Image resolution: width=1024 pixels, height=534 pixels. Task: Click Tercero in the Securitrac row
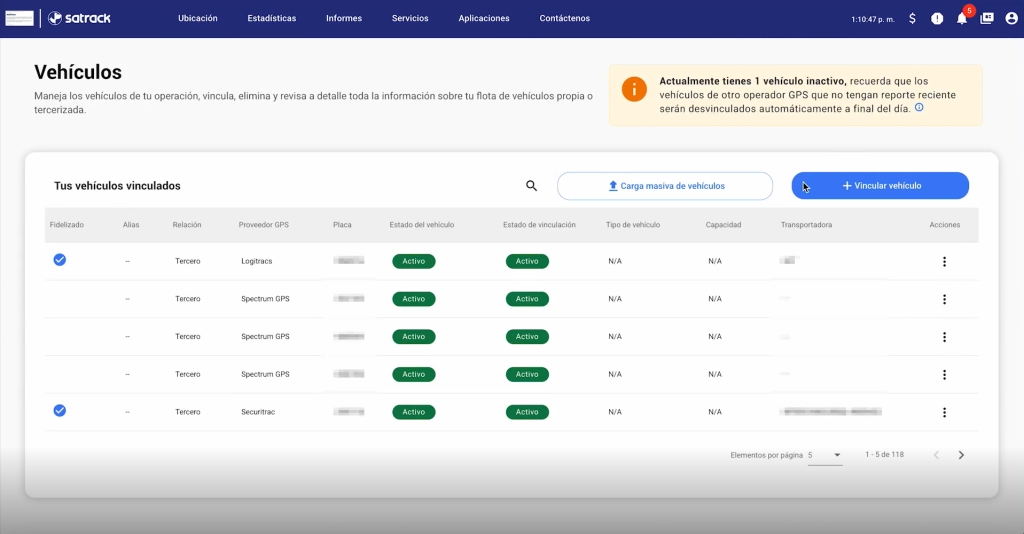[187, 412]
